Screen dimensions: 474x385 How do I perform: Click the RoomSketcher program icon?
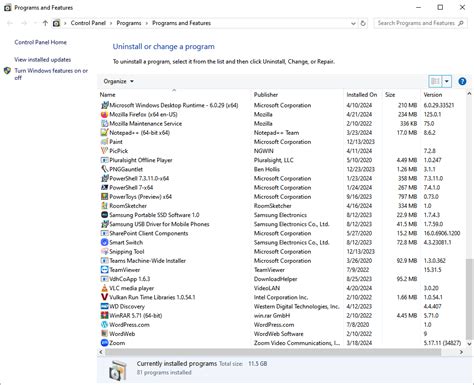[x=104, y=206]
